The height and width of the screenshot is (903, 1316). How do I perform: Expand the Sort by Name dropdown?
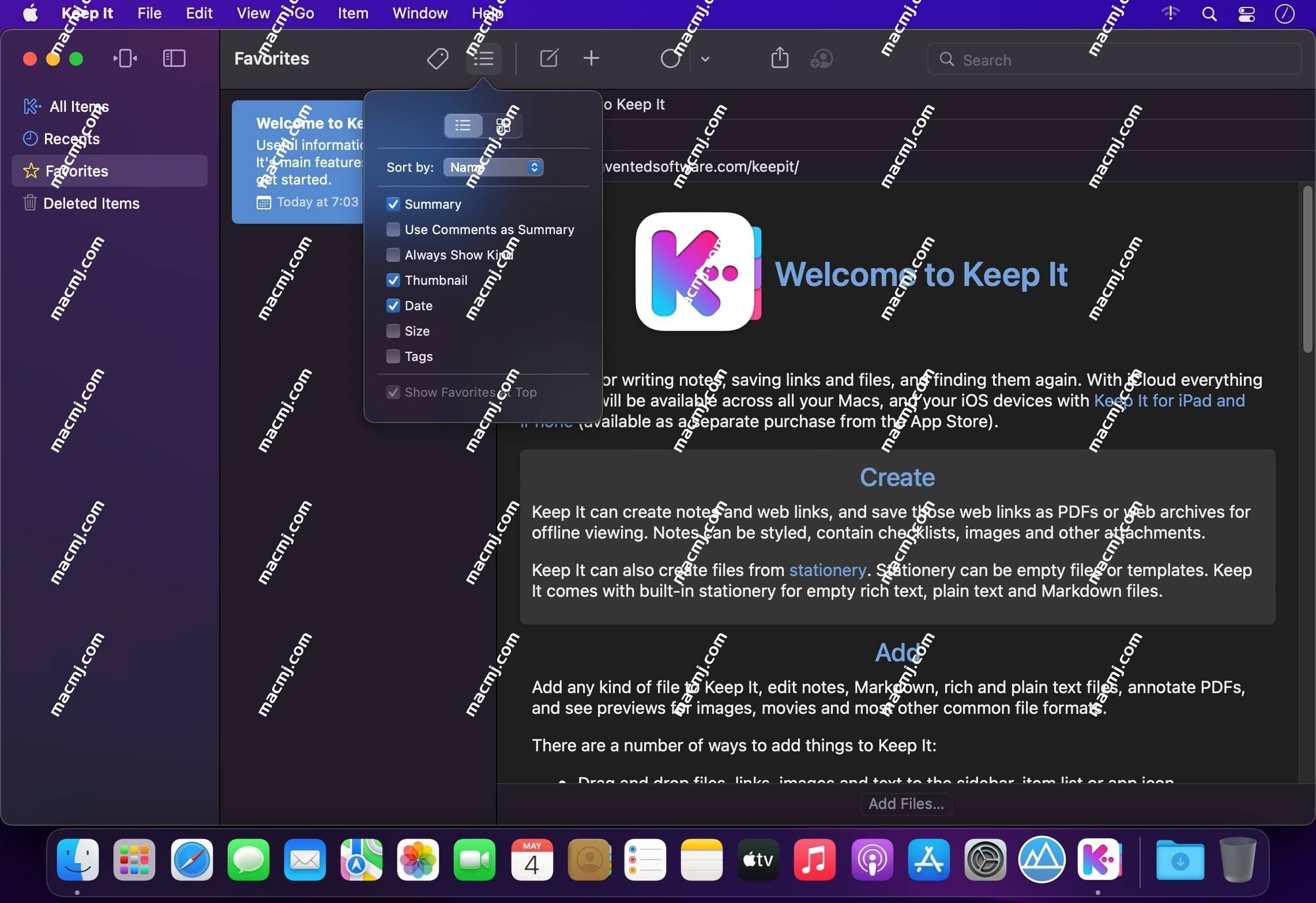point(494,166)
